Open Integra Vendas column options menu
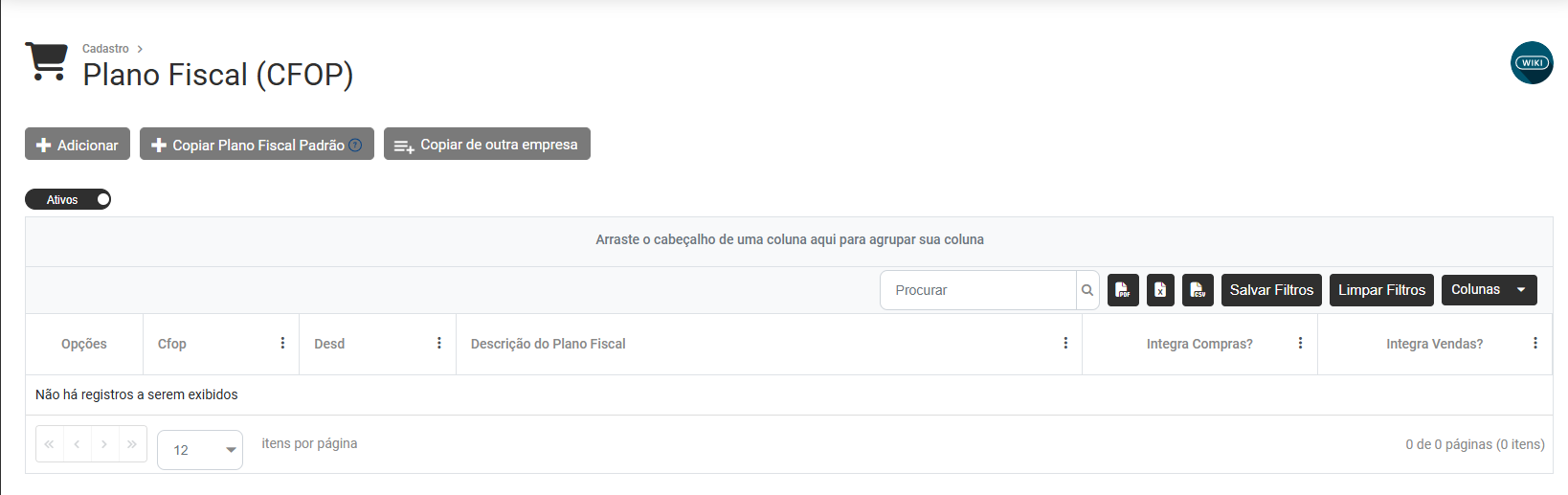The image size is (1568, 495). tap(1534, 343)
